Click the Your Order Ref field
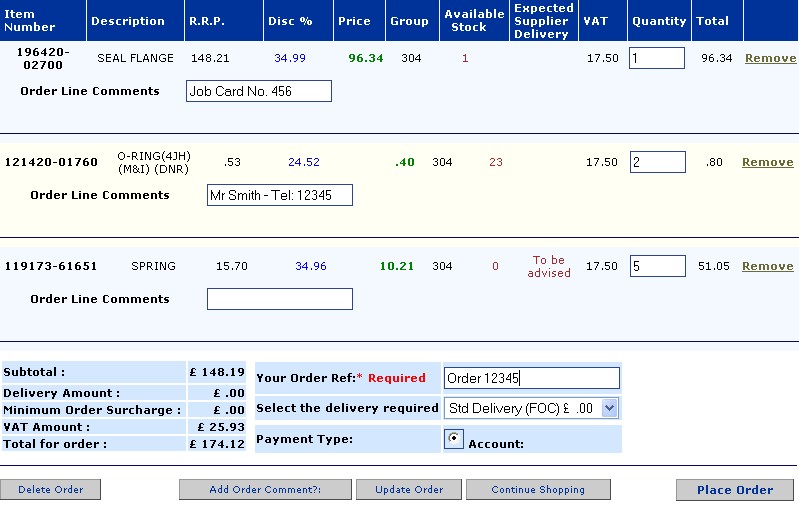The width and height of the screenshot is (799, 508). tap(531, 378)
